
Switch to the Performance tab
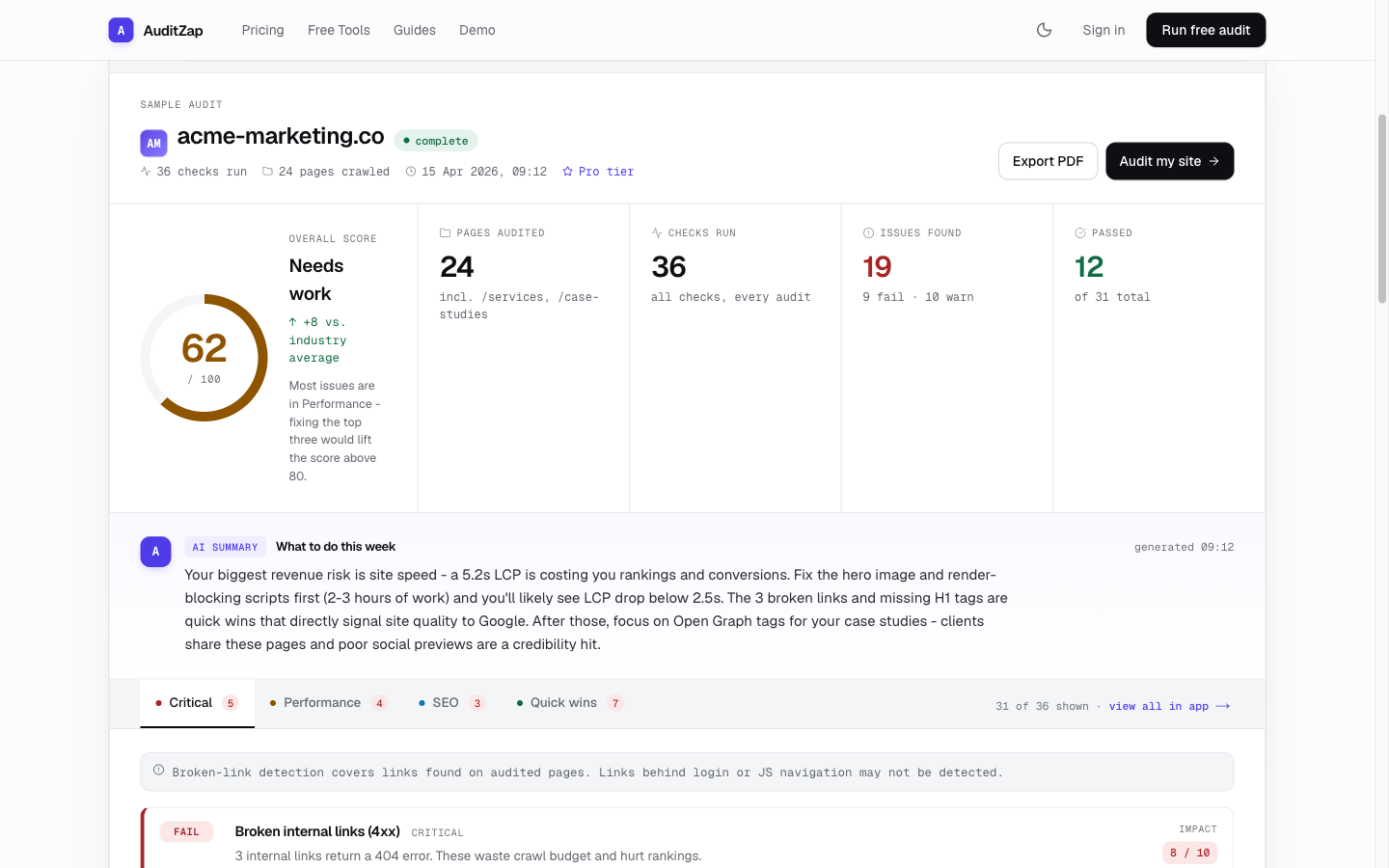[x=328, y=703]
